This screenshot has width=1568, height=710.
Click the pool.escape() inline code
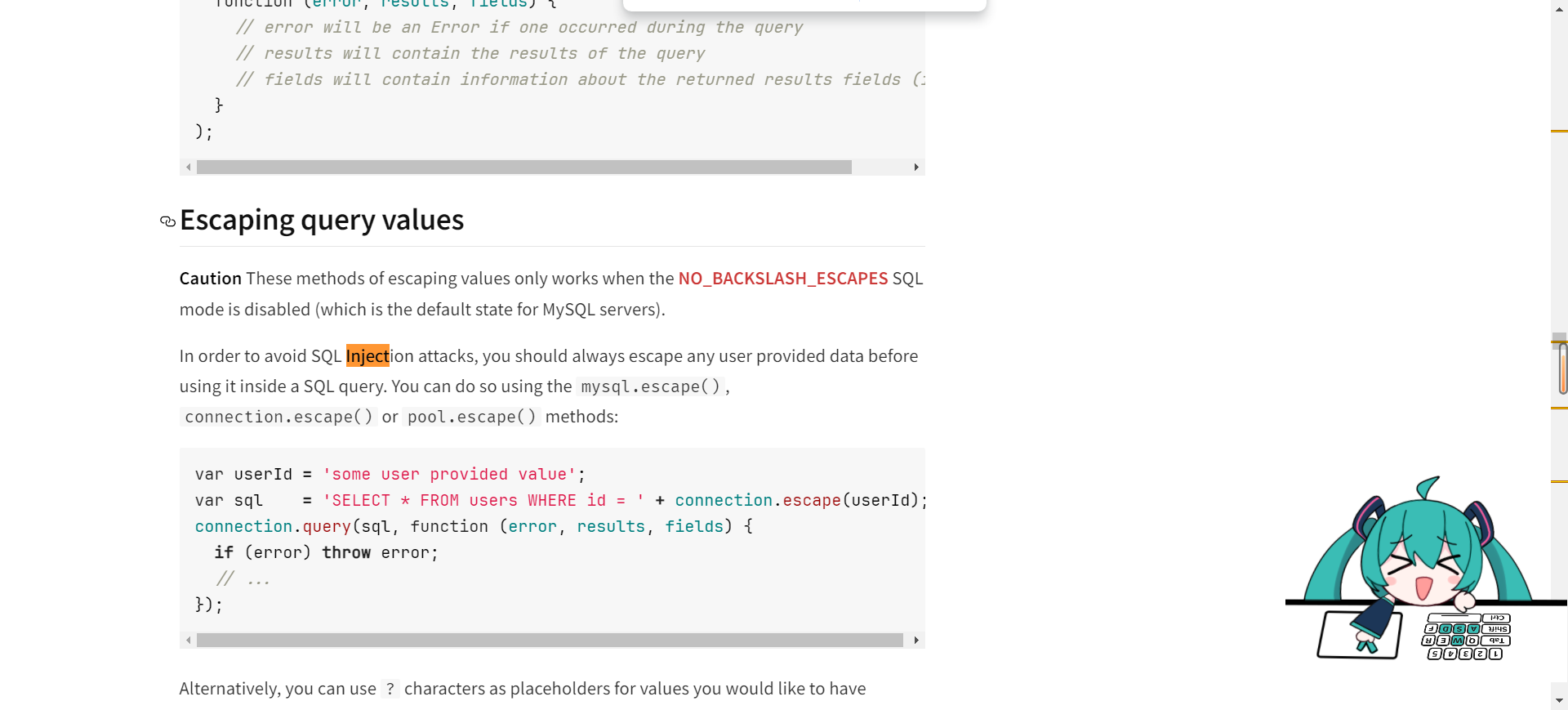pyautogui.click(x=472, y=417)
